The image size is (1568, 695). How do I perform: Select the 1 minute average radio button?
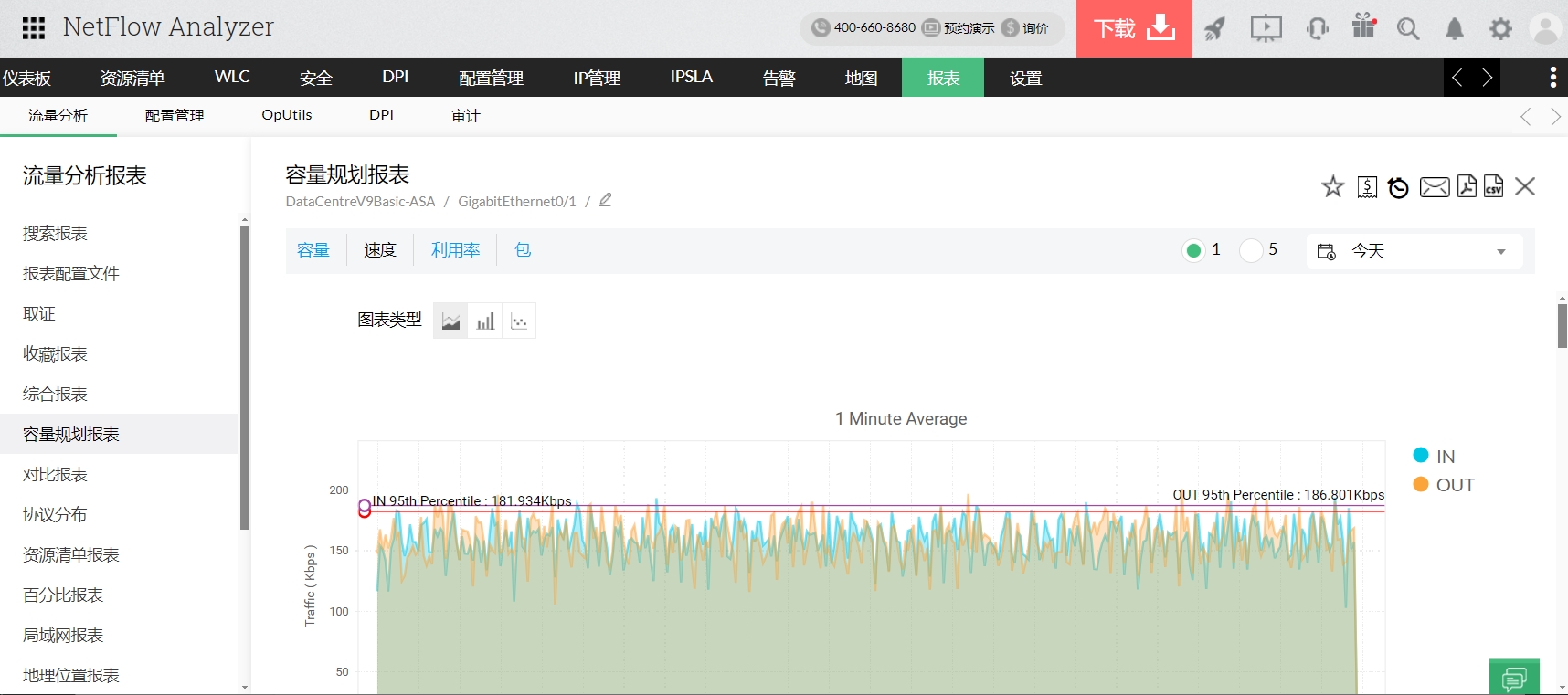click(1193, 250)
